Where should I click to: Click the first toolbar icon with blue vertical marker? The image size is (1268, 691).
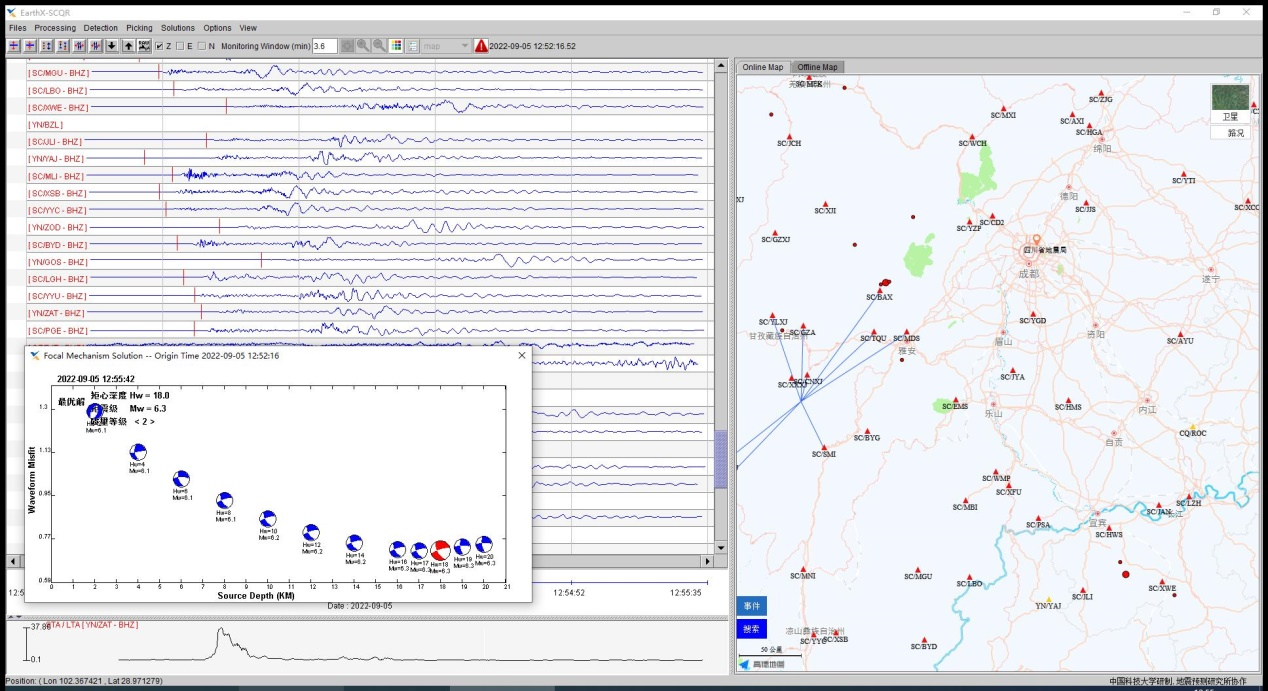coord(14,46)
